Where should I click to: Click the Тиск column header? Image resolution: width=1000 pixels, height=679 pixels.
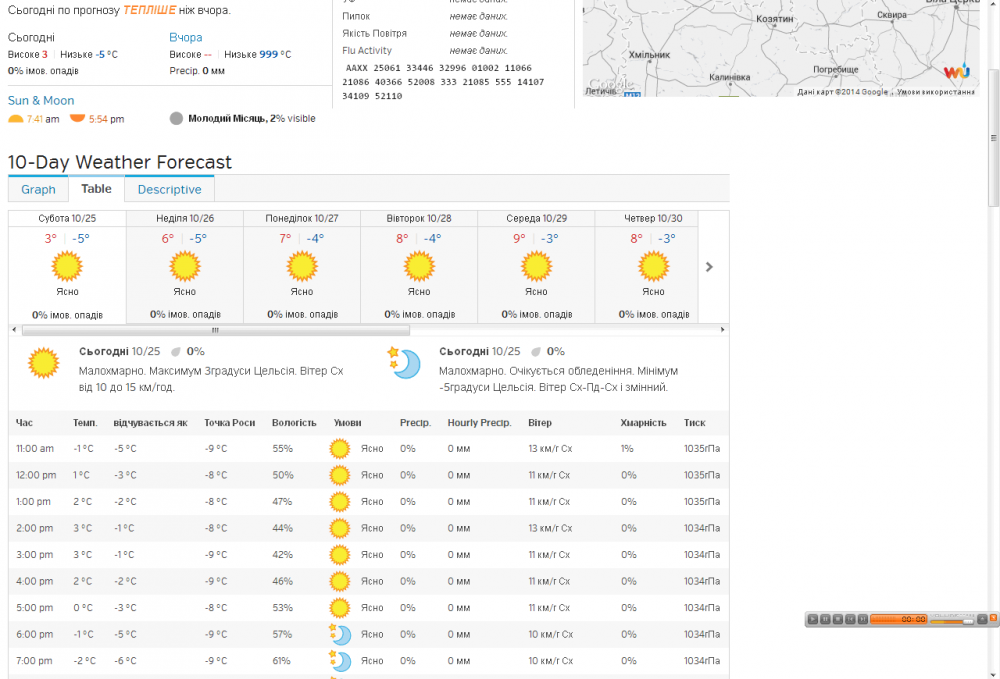[x=695, y=423]
